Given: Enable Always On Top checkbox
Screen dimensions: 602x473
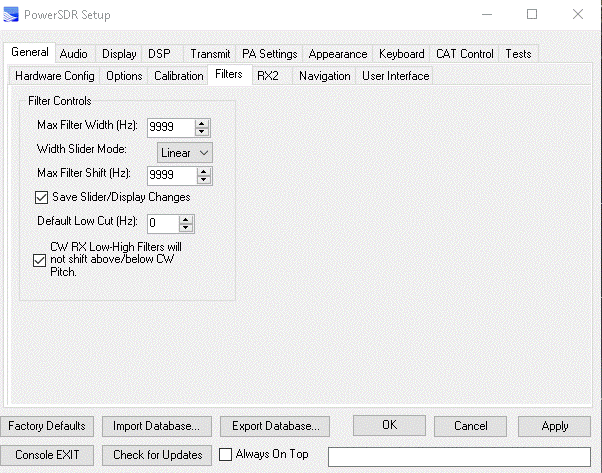Looking at the screenshot, I should click(225, 455).
